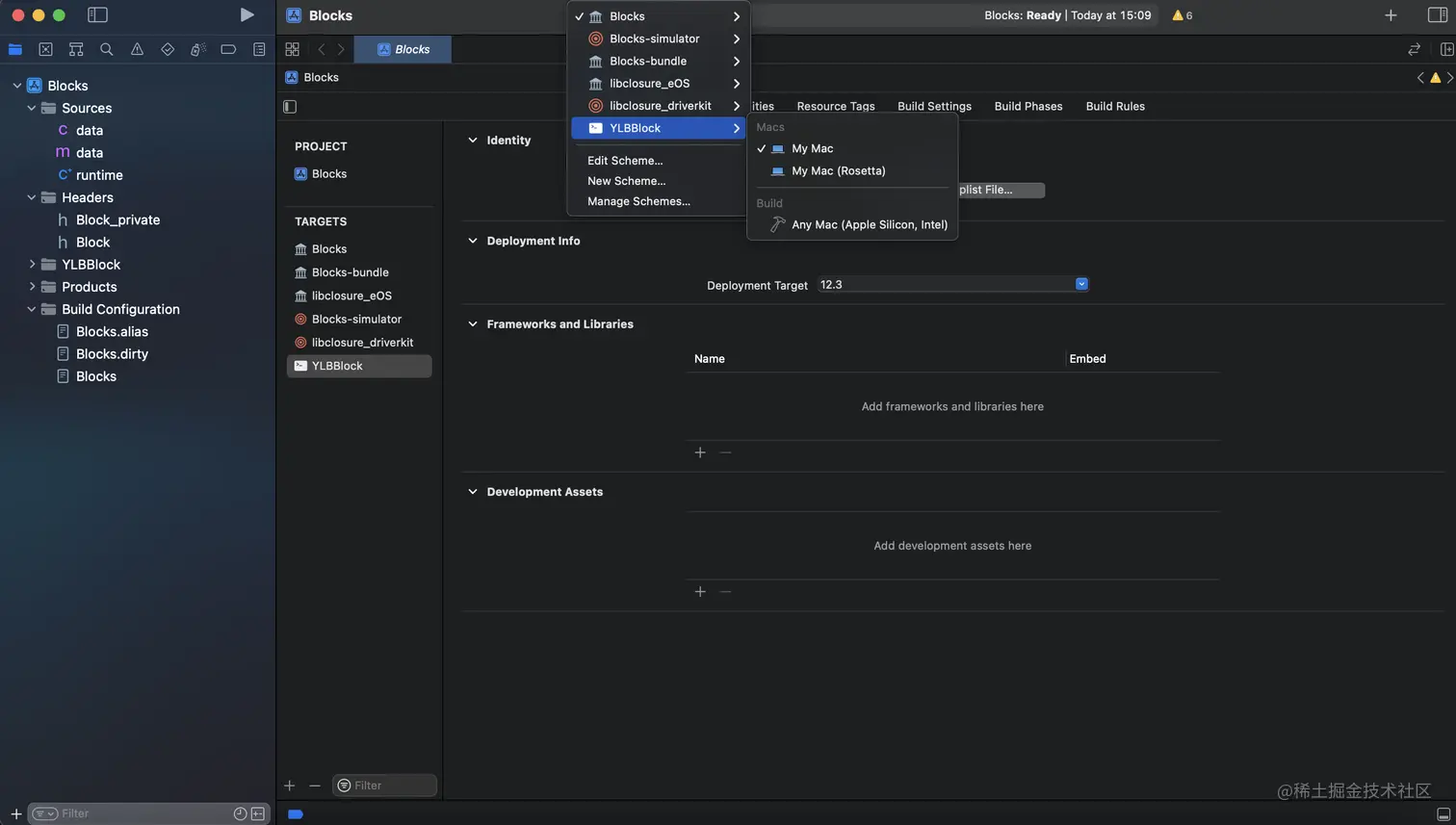Add a framework with the plus button
This screenshot has width=1456, height=825.
pos(700,452)
